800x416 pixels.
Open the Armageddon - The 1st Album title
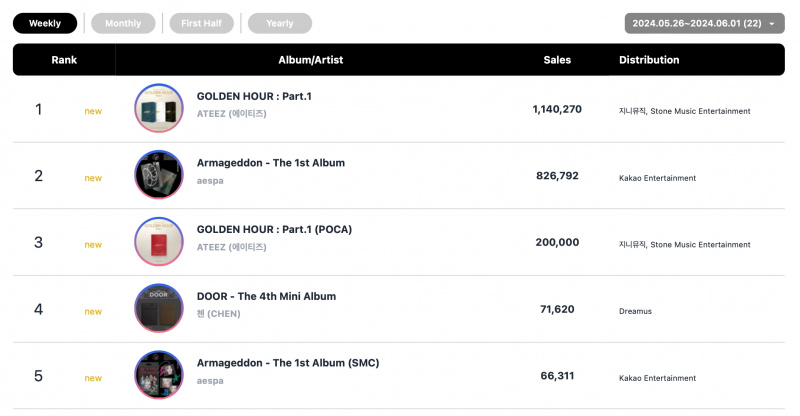tap(271, 163)
